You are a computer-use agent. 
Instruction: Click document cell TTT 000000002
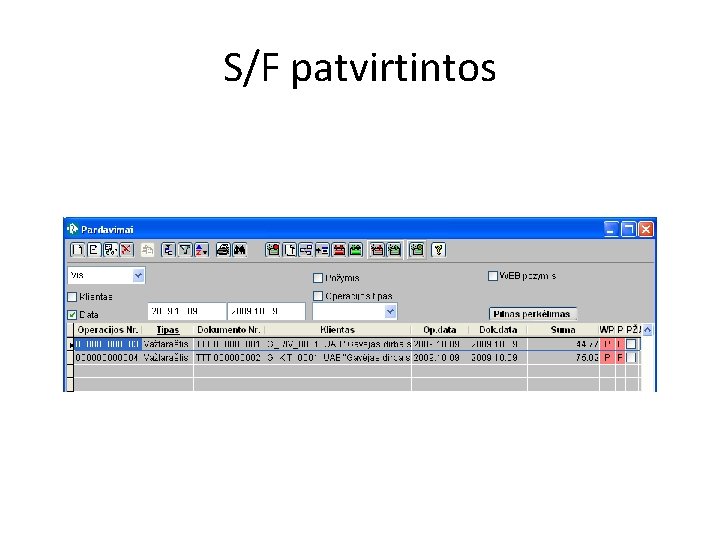pos(229,358)
